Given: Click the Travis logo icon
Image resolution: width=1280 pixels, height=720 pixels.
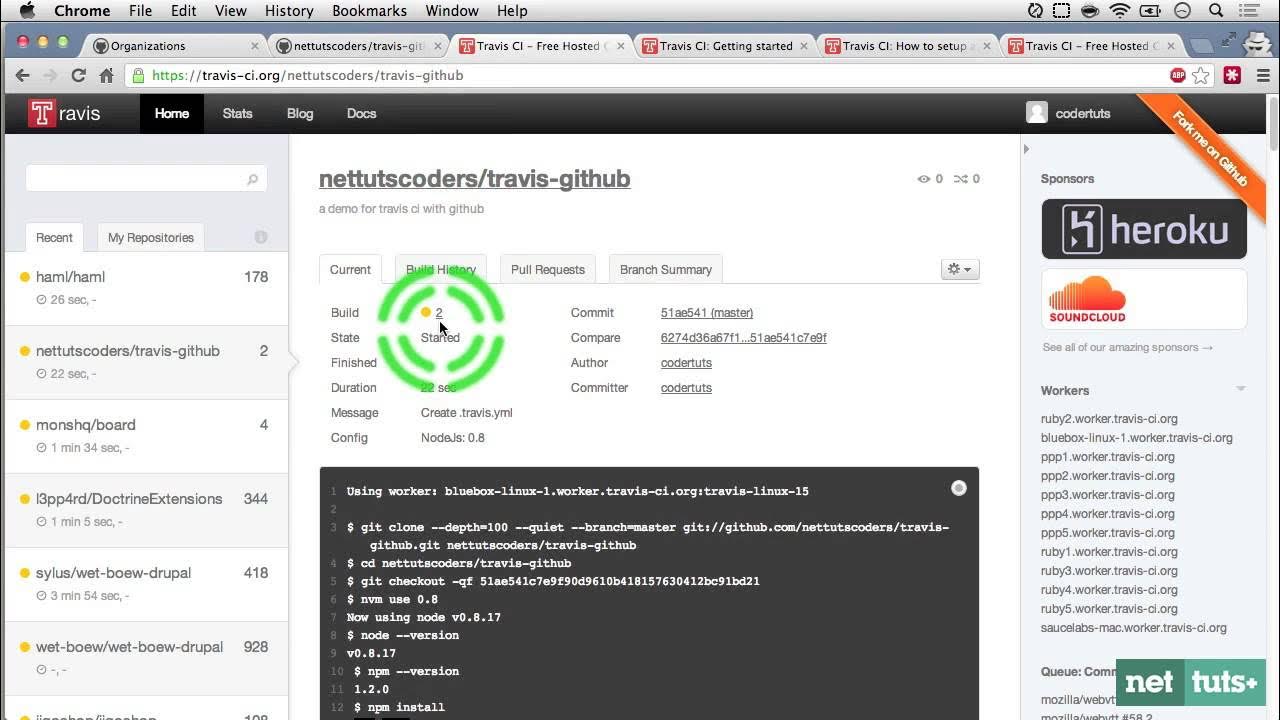Looking at the screenshot, I should 41,113.
